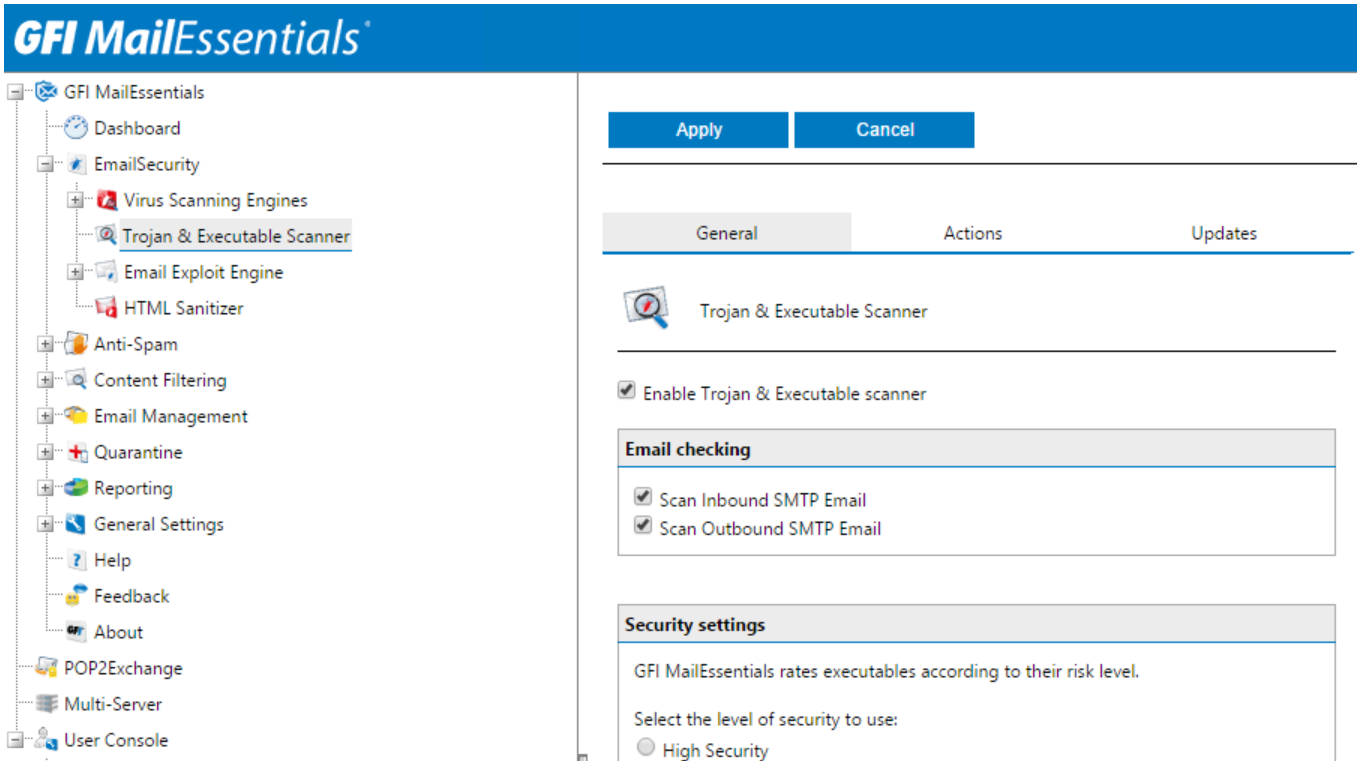Click the Multi-Server icon
This screenshot has width=1367, height=761.
(x=46, y=704)
